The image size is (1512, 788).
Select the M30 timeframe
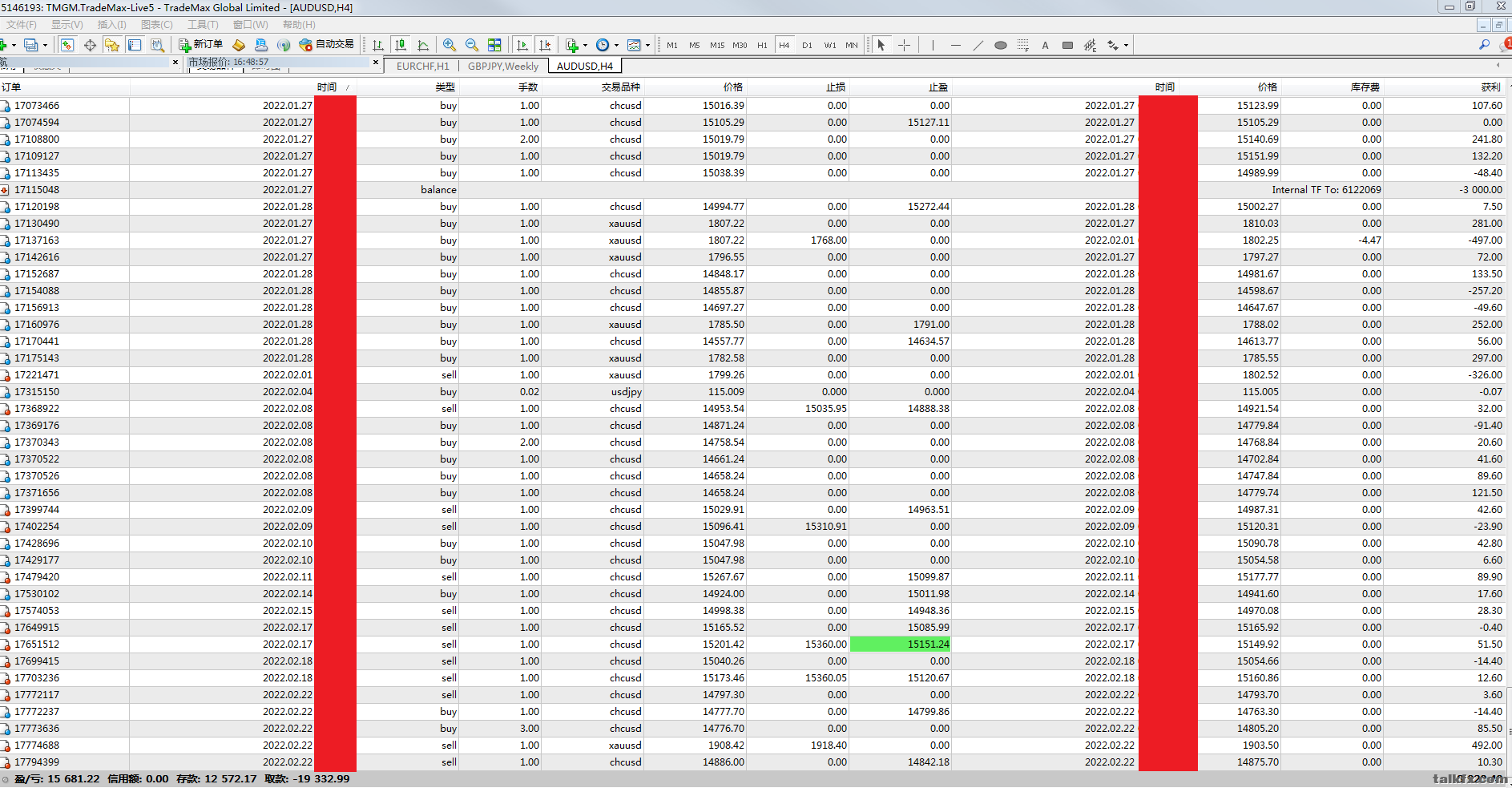point(740,45)
